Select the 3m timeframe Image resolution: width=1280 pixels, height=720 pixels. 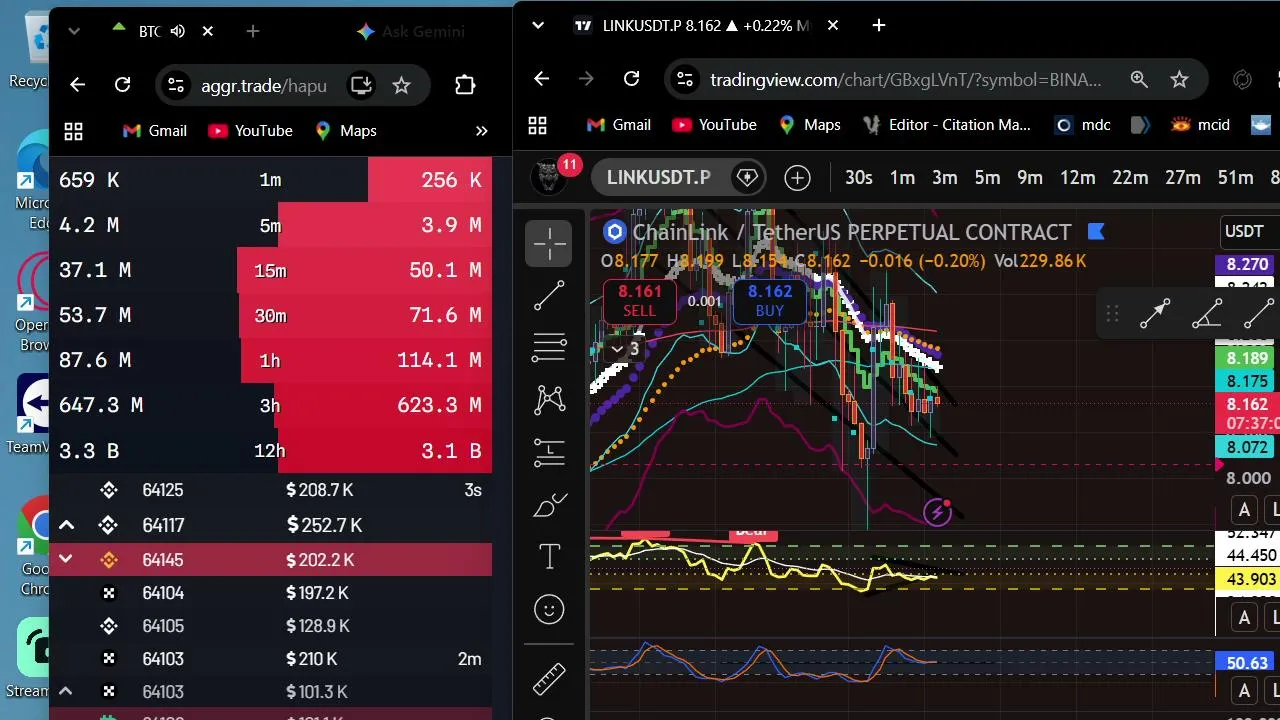pos(945,178)
